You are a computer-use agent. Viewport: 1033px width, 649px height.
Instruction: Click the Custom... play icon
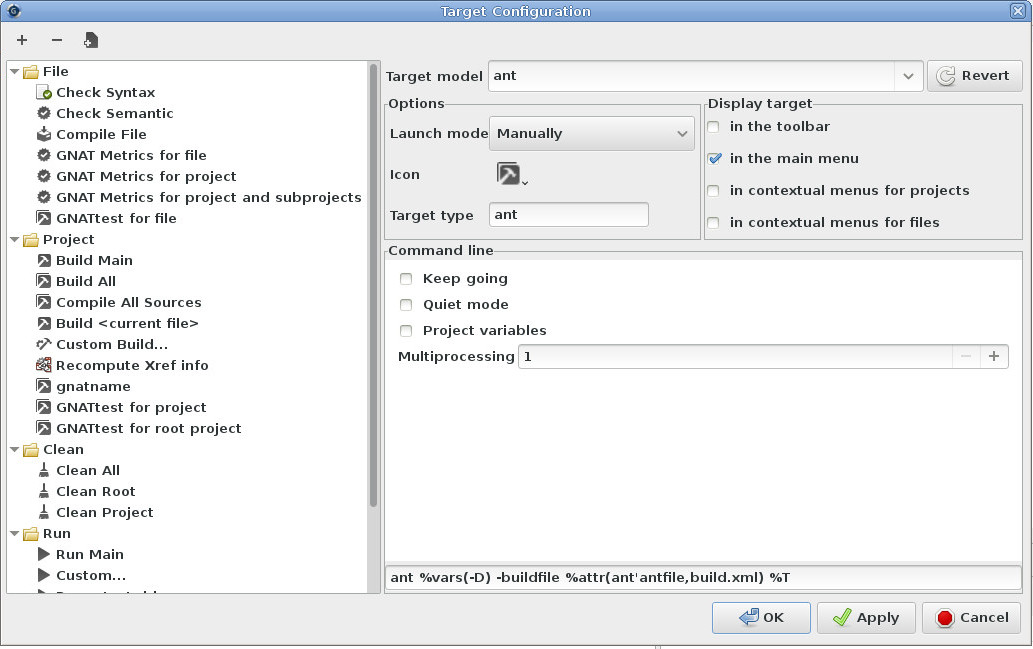[43, 575]
